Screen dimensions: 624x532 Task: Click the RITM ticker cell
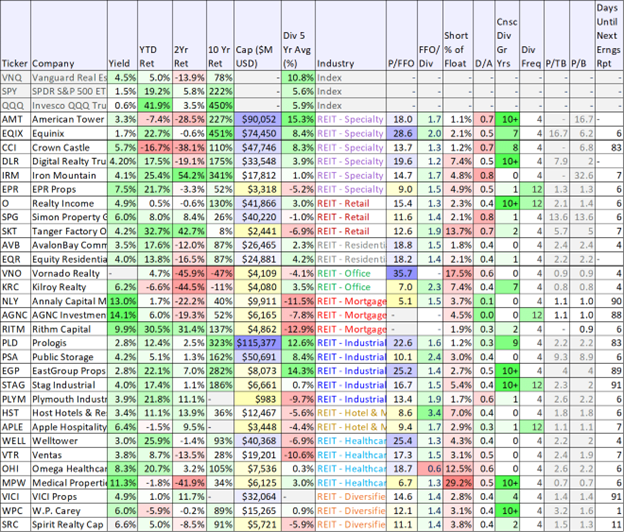click(15, 329)
